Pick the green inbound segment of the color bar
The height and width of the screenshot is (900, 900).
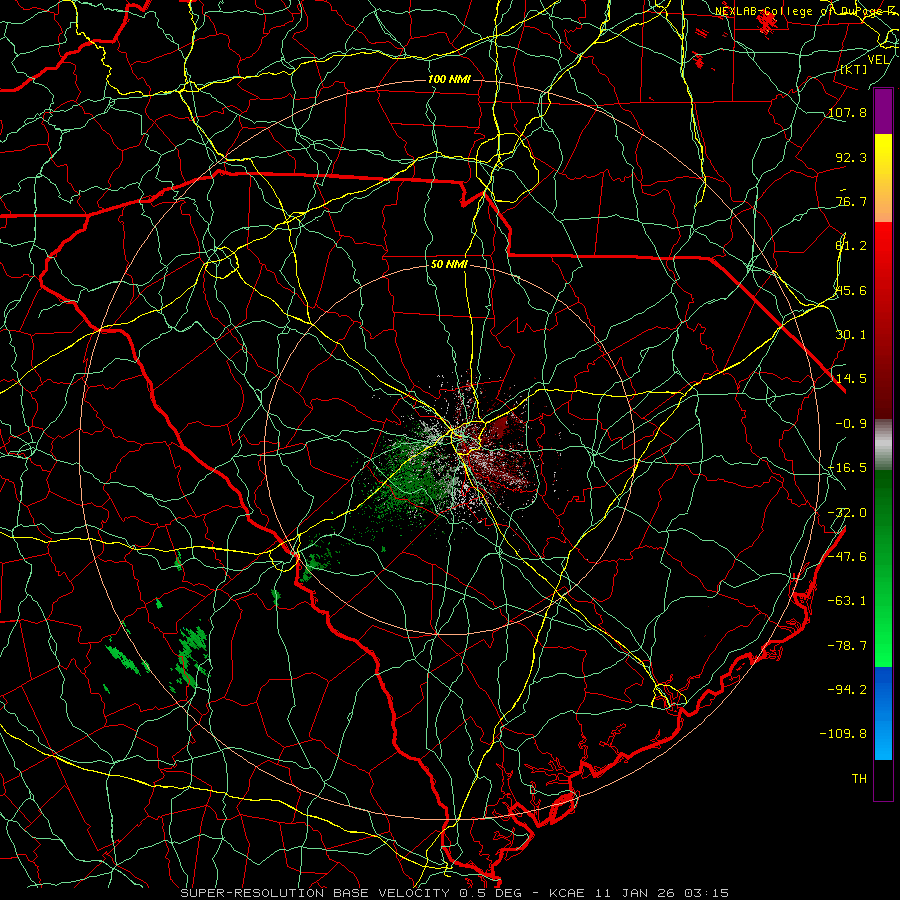click(883, 568)
